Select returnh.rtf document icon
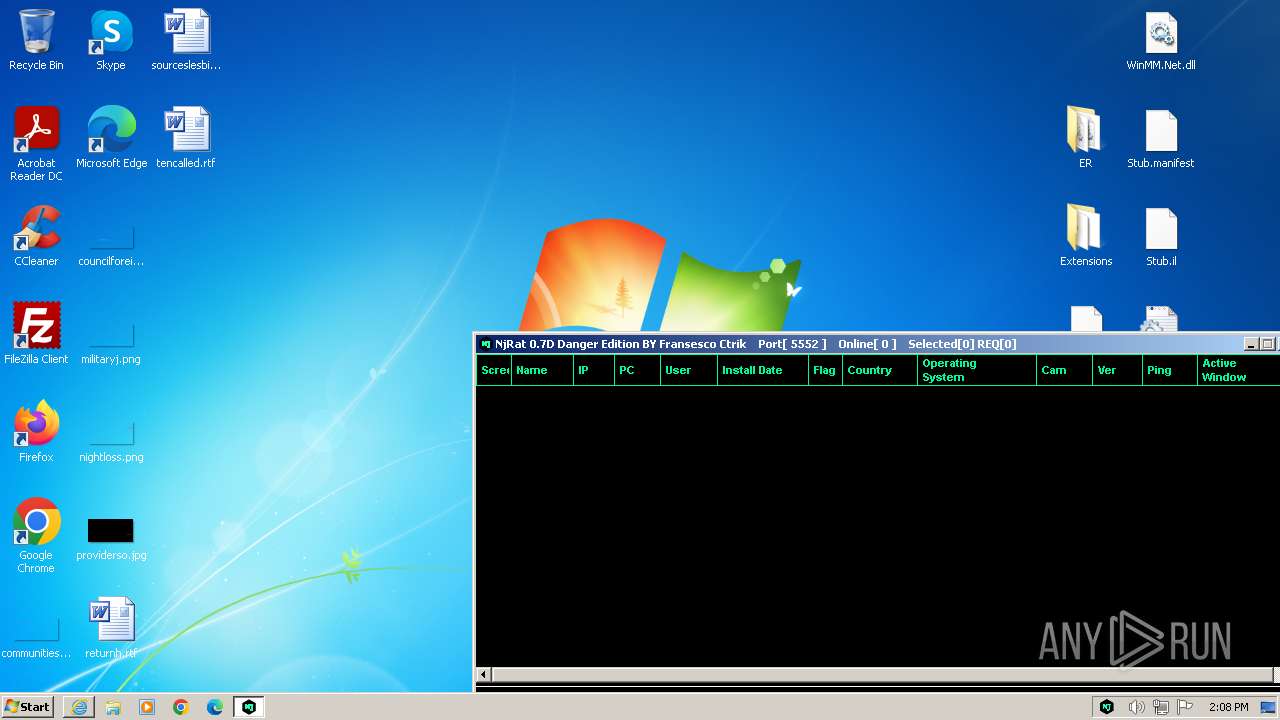1280x720 pixels. pos(111,628)
